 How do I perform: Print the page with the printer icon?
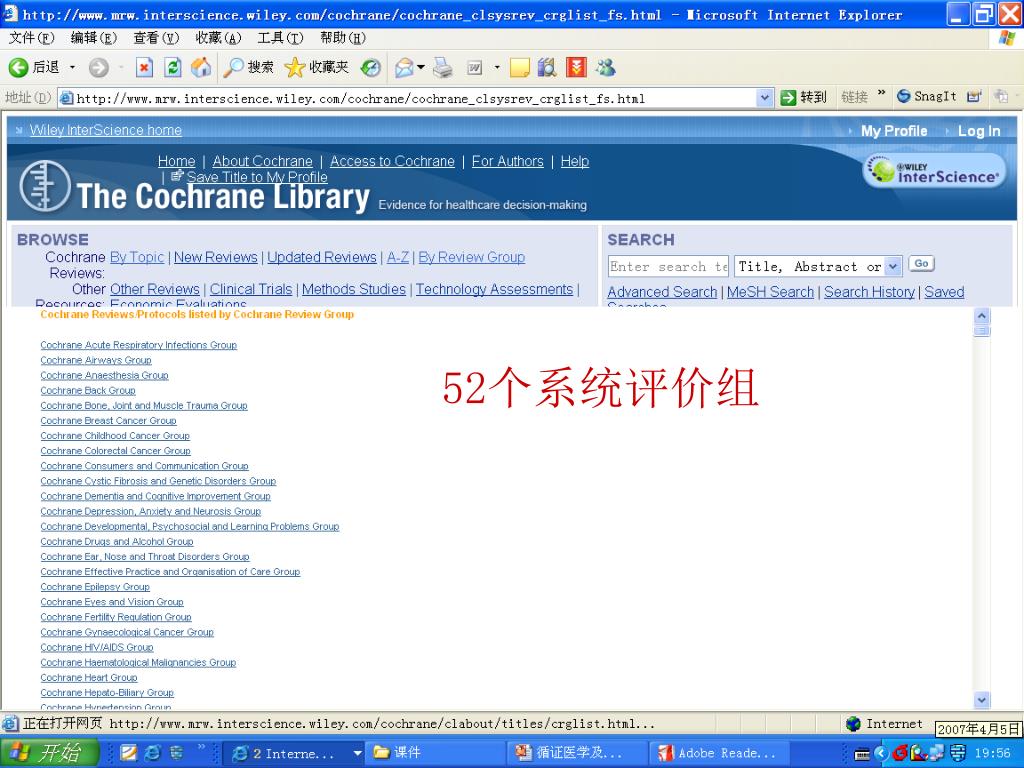[x=443, y=67]
